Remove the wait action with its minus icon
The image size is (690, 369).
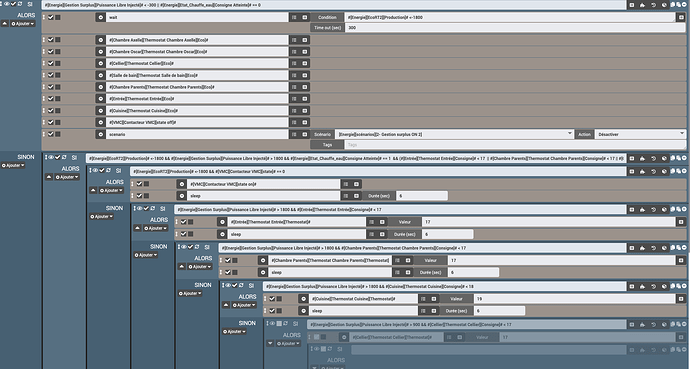point(100,17)
